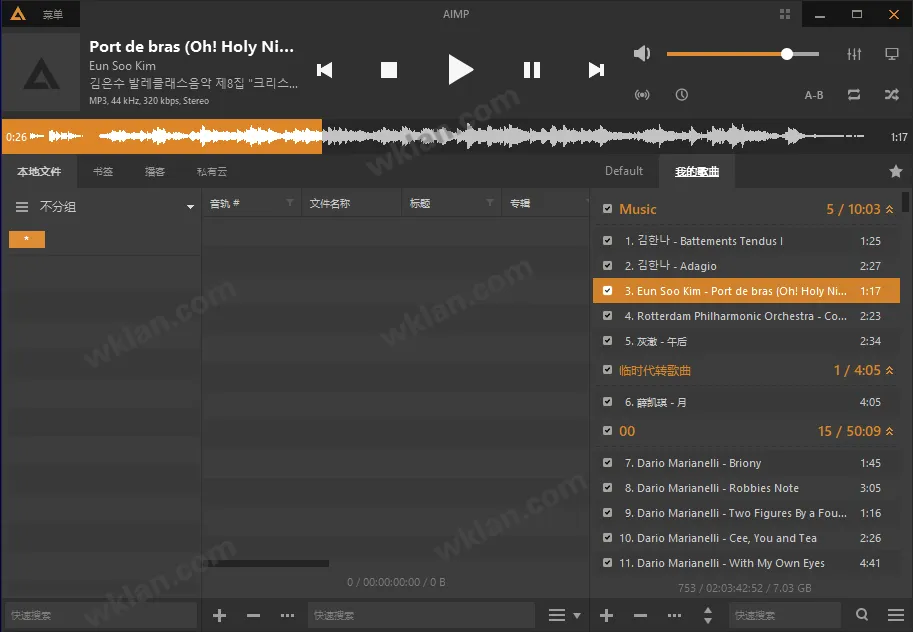Open library view menu dropdown

click(x=564, y=615)
